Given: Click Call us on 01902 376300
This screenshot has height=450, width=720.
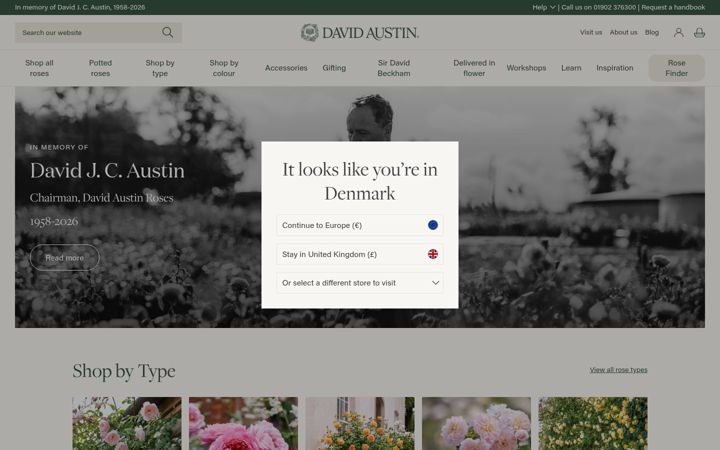Looking at the screenshot, I should point(598,7).
